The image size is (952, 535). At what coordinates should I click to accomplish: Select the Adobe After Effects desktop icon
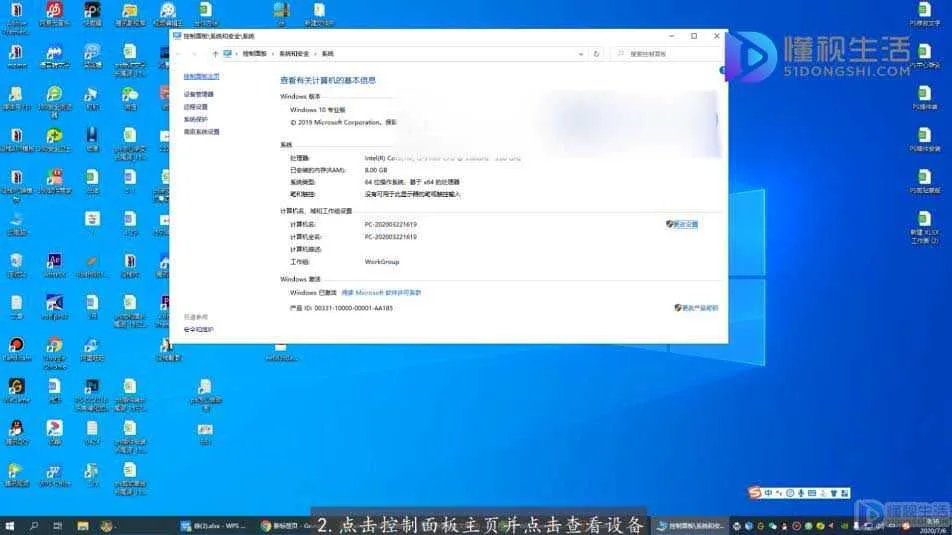coord(54,265)
